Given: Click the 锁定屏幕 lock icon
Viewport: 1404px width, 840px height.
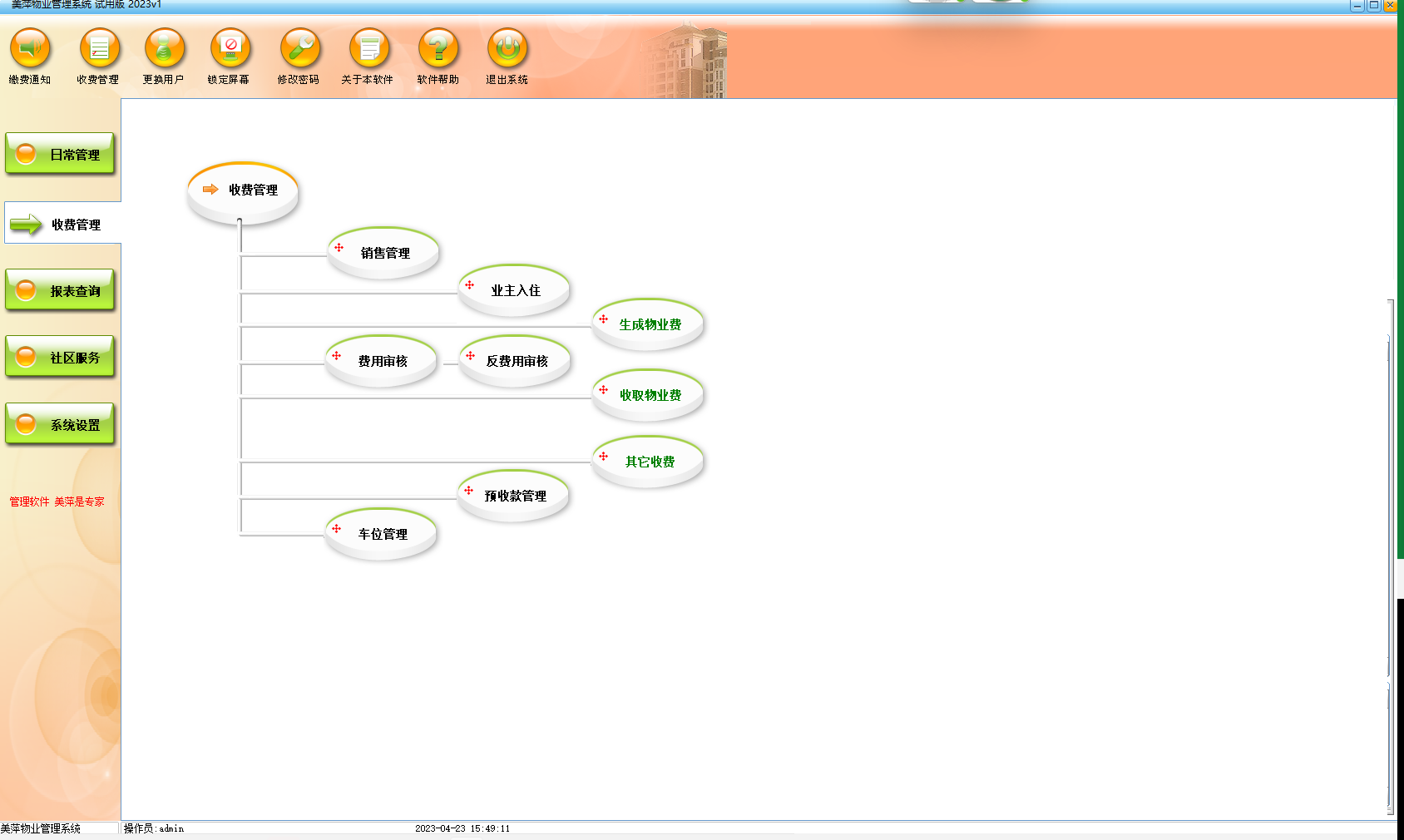Looking at the screenshot, I should point(230,49).
